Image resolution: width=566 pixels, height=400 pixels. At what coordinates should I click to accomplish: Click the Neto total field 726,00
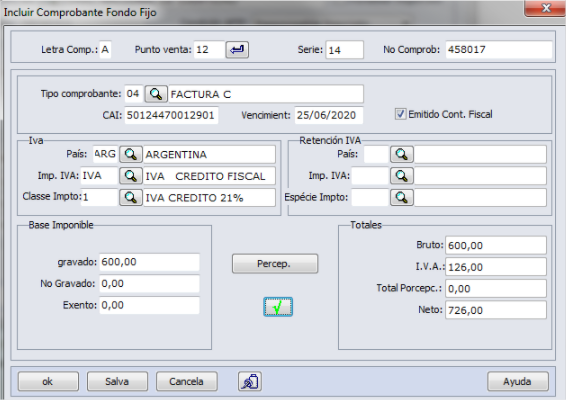496,310
